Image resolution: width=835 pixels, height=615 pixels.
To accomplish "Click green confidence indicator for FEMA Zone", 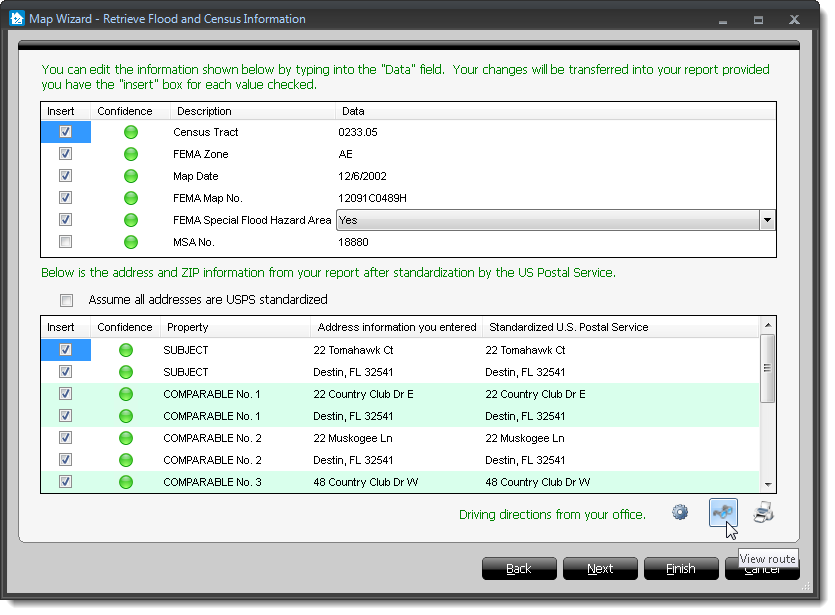I will pos(130,154).
